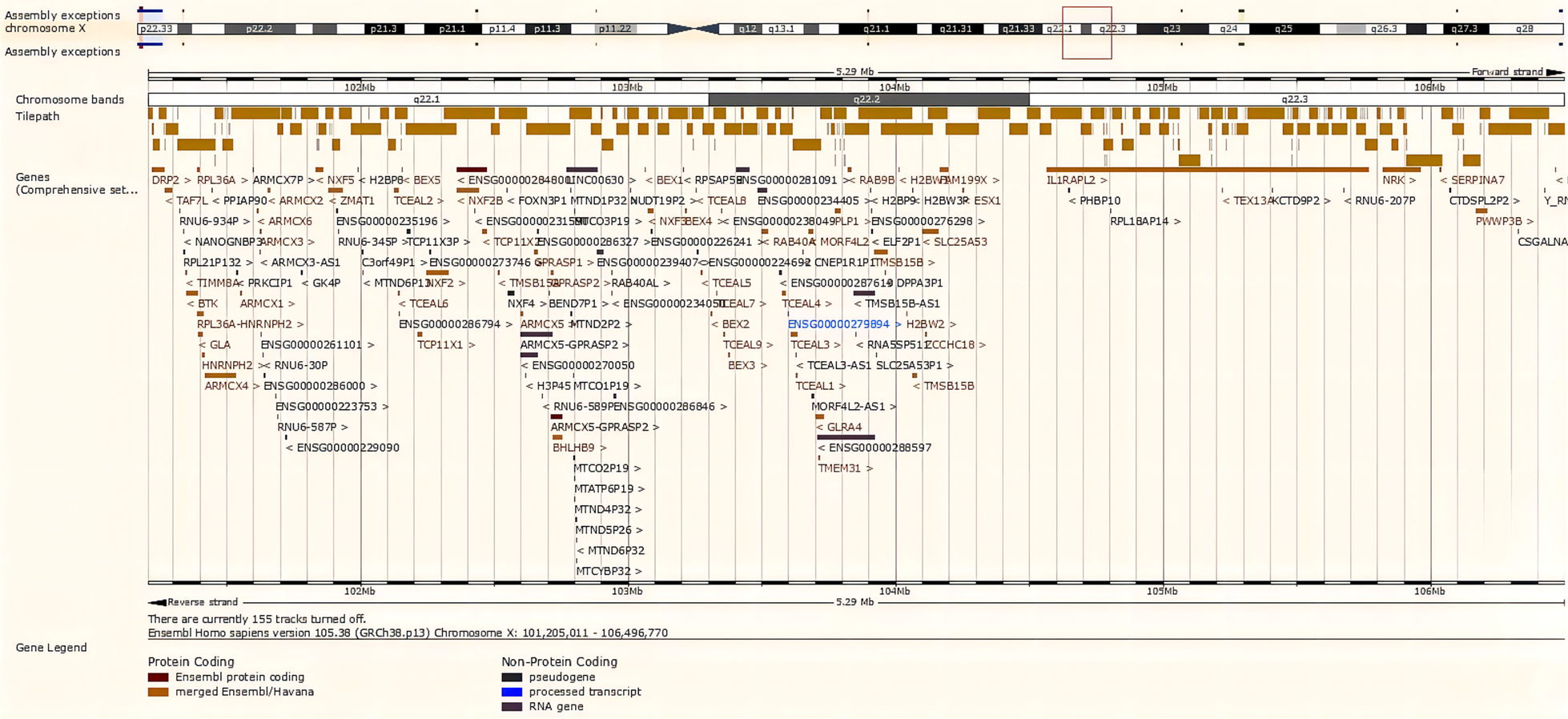Click the RNU6-207P gene label
This screenshot has width=1568, height=719.
coord(1380,201)
